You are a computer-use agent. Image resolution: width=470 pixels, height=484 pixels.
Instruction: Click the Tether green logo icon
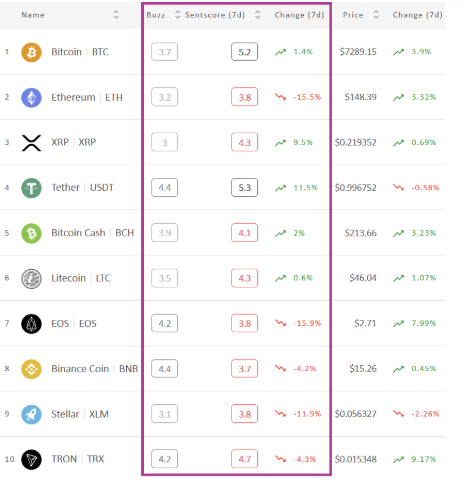click(x=31, y=188)
